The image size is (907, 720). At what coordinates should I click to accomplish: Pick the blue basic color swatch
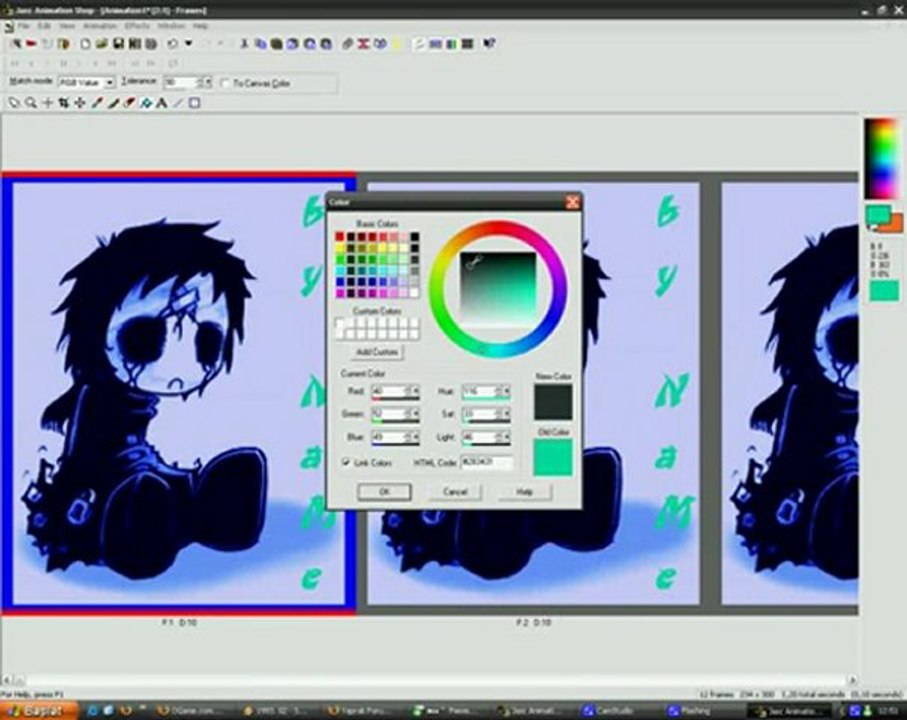coord(340,282)
